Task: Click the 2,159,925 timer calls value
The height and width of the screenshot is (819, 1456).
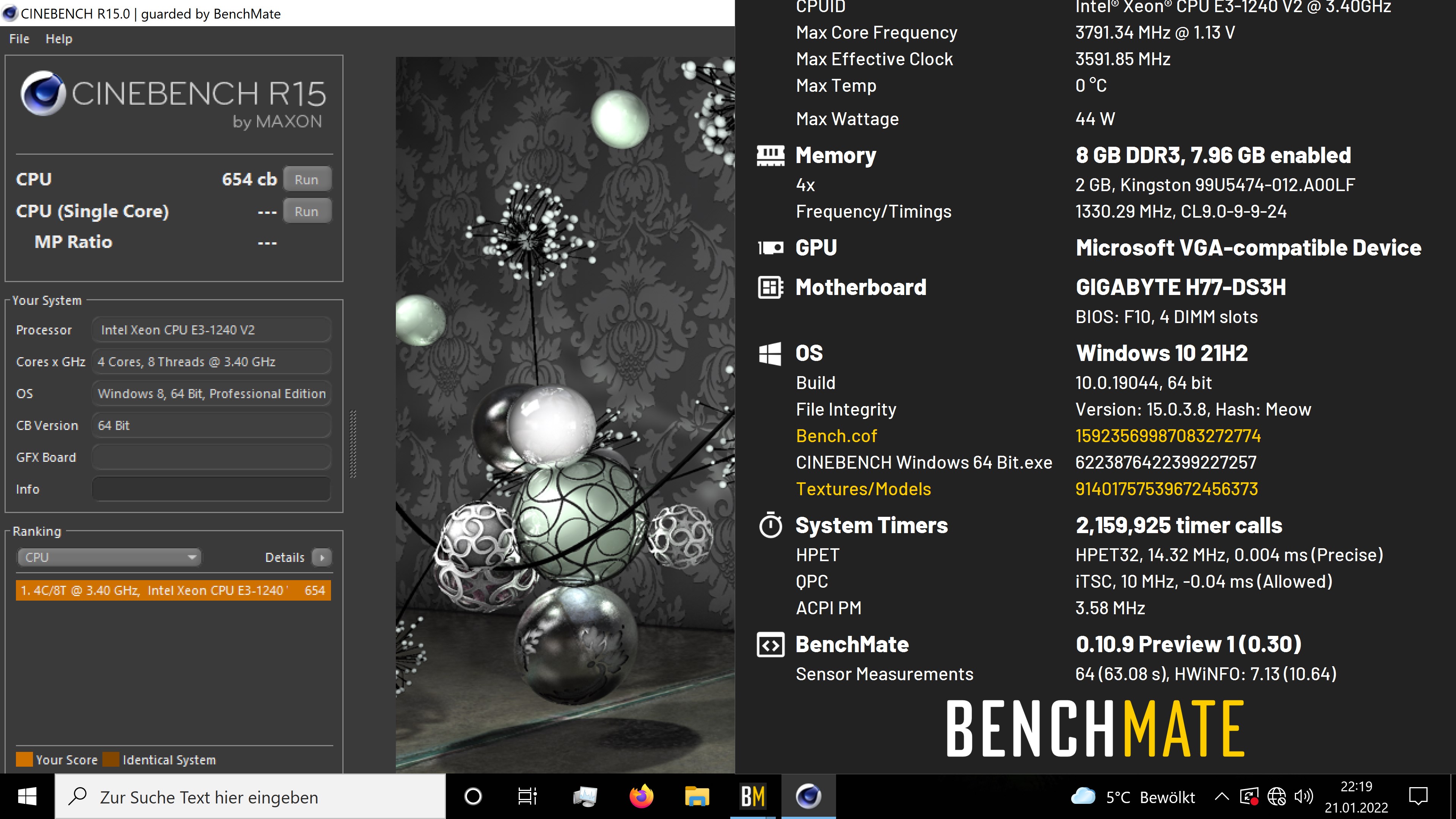Action: click(x=1179, y=525)
